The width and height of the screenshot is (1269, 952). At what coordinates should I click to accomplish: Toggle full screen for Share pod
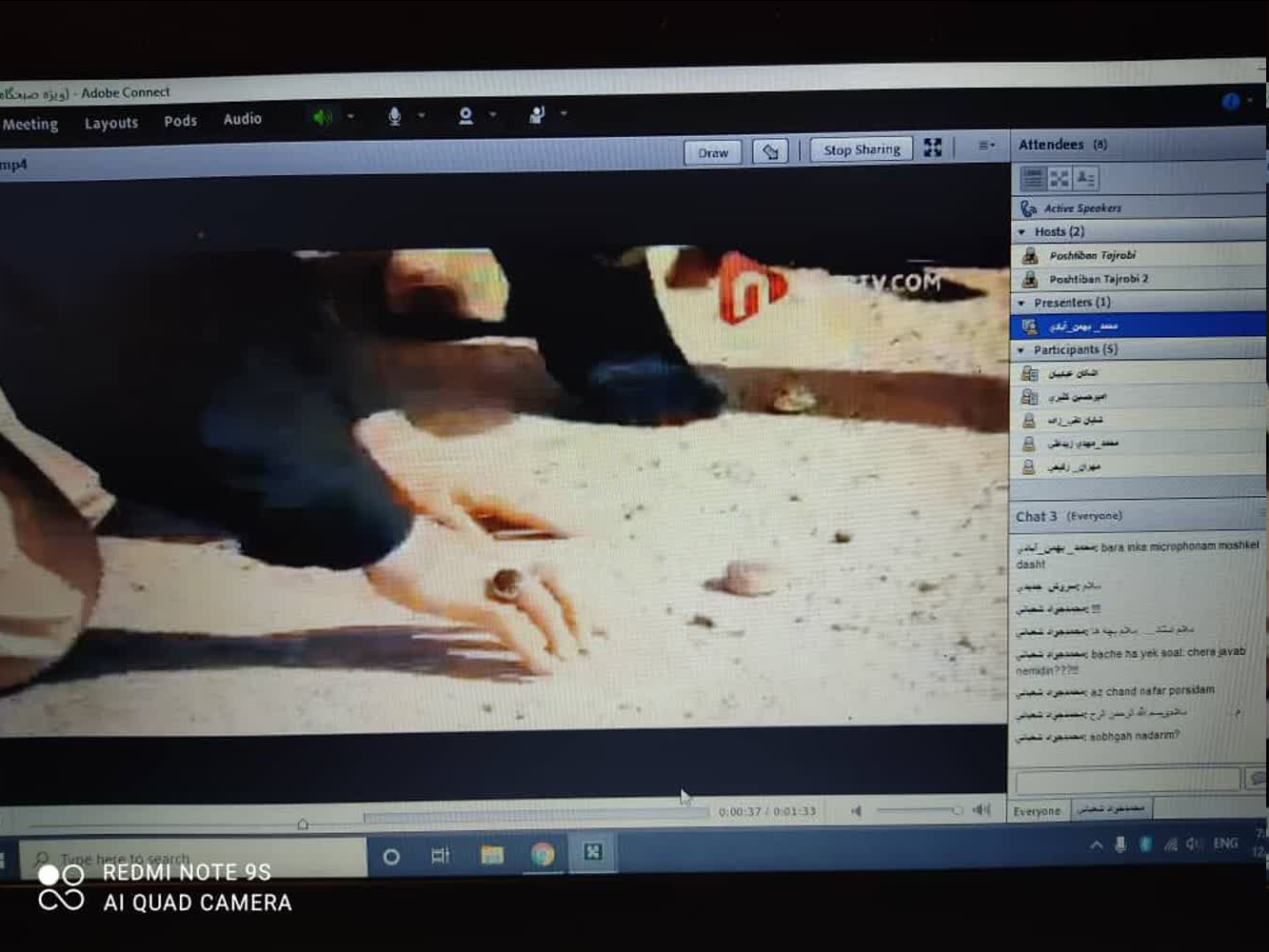(933, 147)
